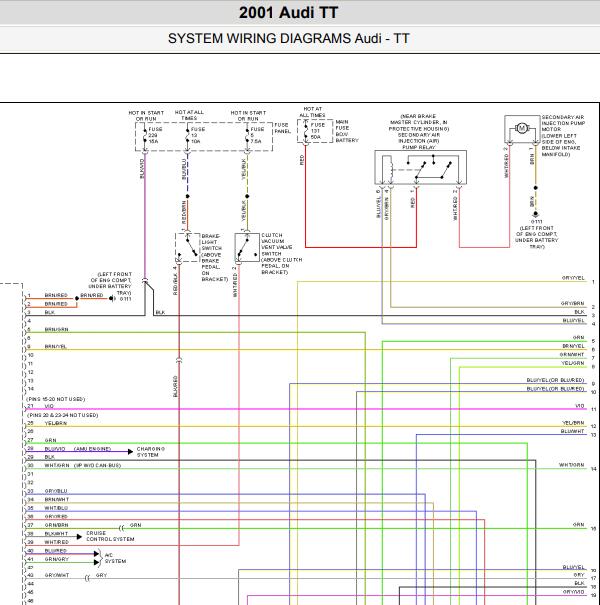Select the "GRY/RED" wire label at pin 36
The image size is (600, 605).
pyautogui.click(x=56, y=517)
